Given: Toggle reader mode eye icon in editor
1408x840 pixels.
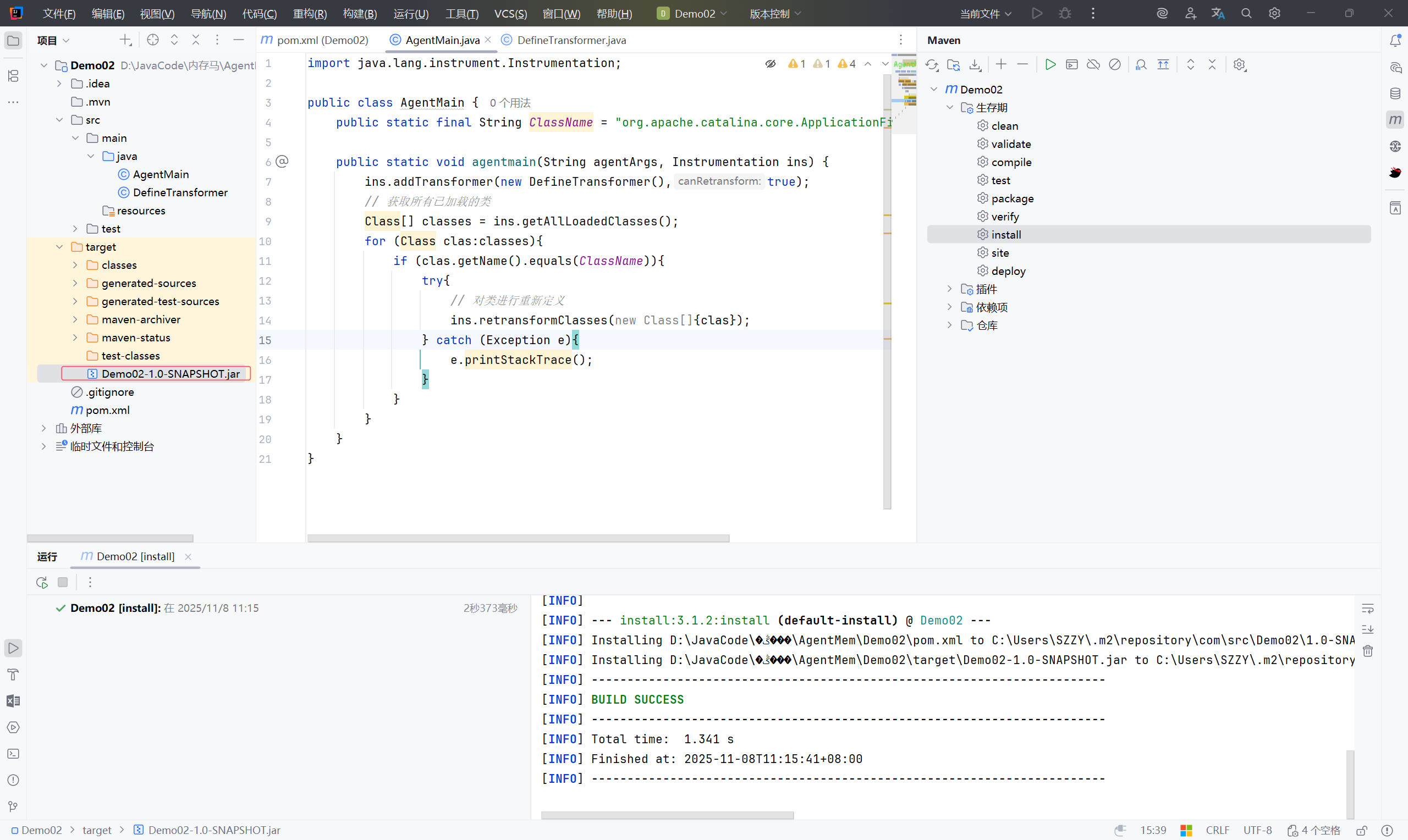Looking at the screenshot, I should 771,64.
